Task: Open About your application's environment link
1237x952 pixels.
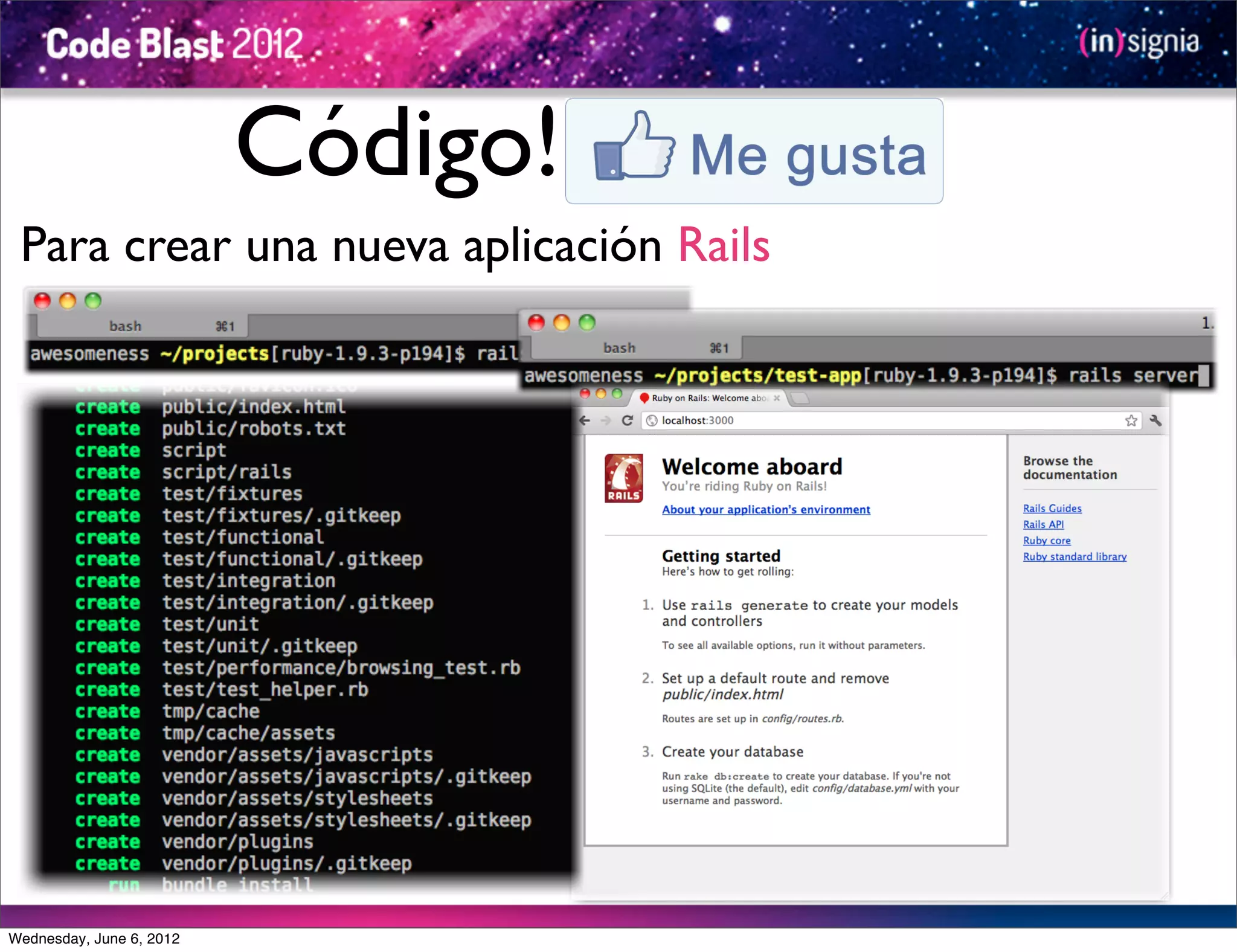Action: click(766, 509)
